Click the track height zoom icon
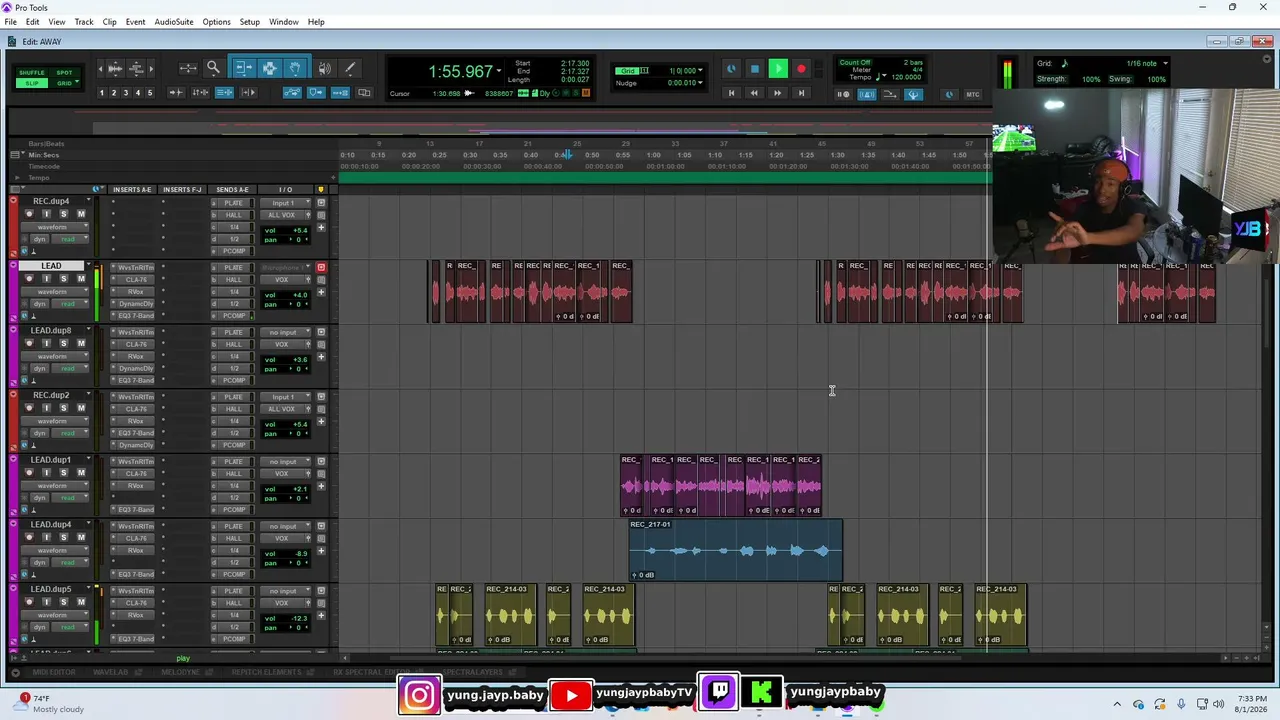The height and width of the screenshot is (720, 1280). click(x=137, y=68)
